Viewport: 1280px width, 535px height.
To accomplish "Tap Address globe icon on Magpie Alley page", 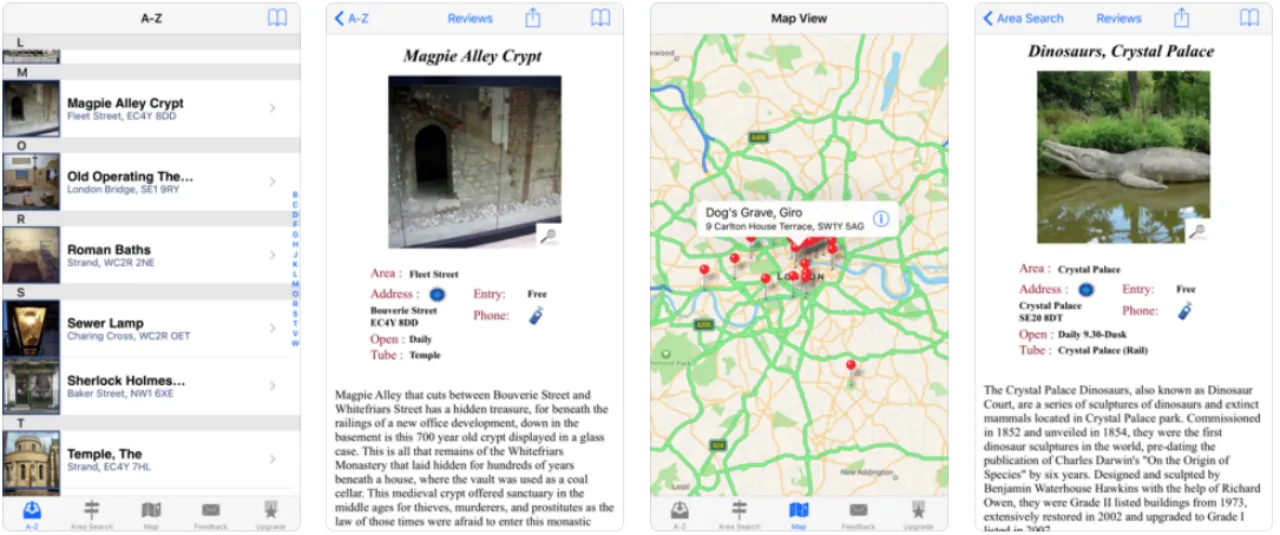I will pyautogui.click(x=437, y=294).
